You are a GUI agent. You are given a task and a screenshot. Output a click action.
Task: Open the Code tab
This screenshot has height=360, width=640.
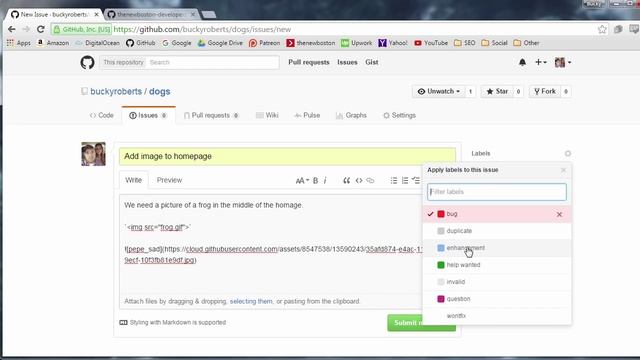pos(102,116)
